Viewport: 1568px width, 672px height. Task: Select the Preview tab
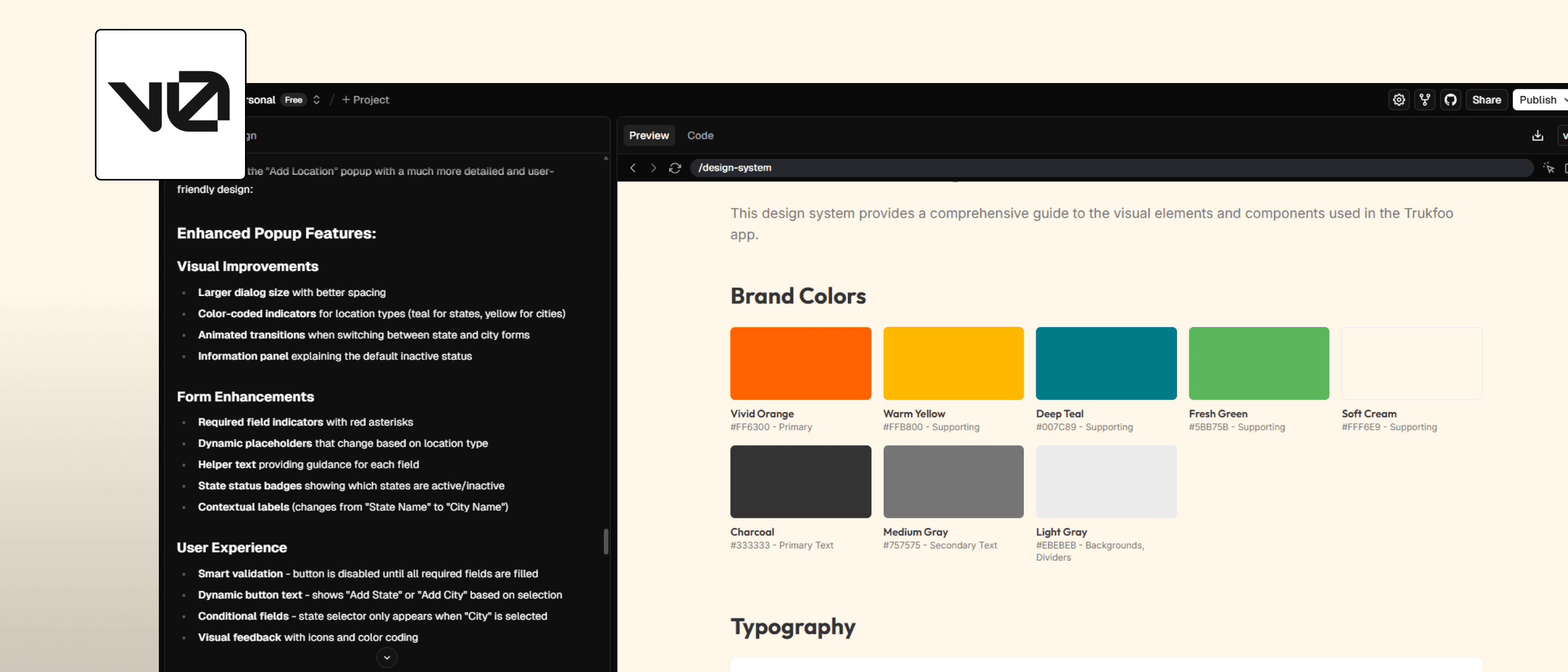click(x=648, y=135)
